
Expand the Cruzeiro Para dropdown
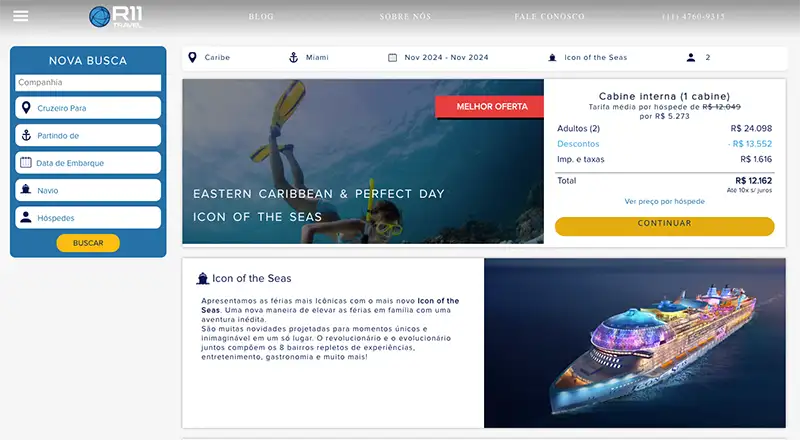pyautogui.click(x=88, y=108)
